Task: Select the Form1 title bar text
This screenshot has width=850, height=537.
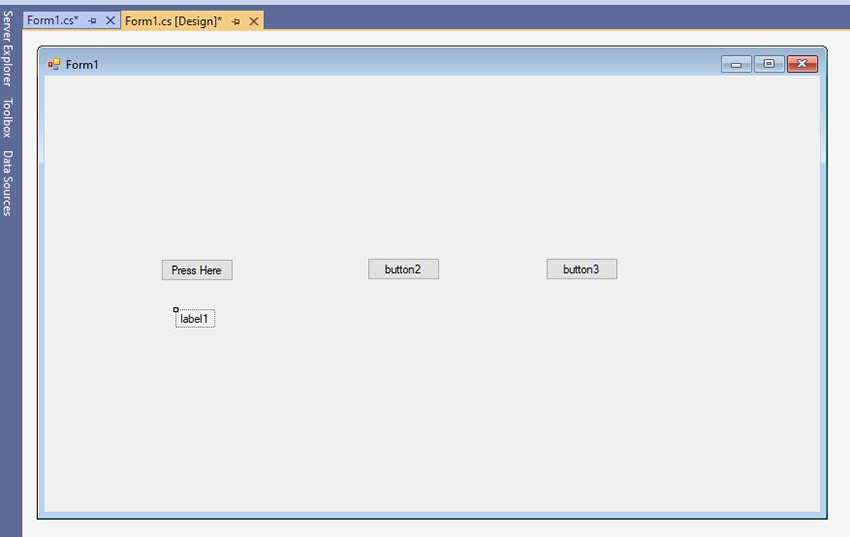Action: (82, 64)
